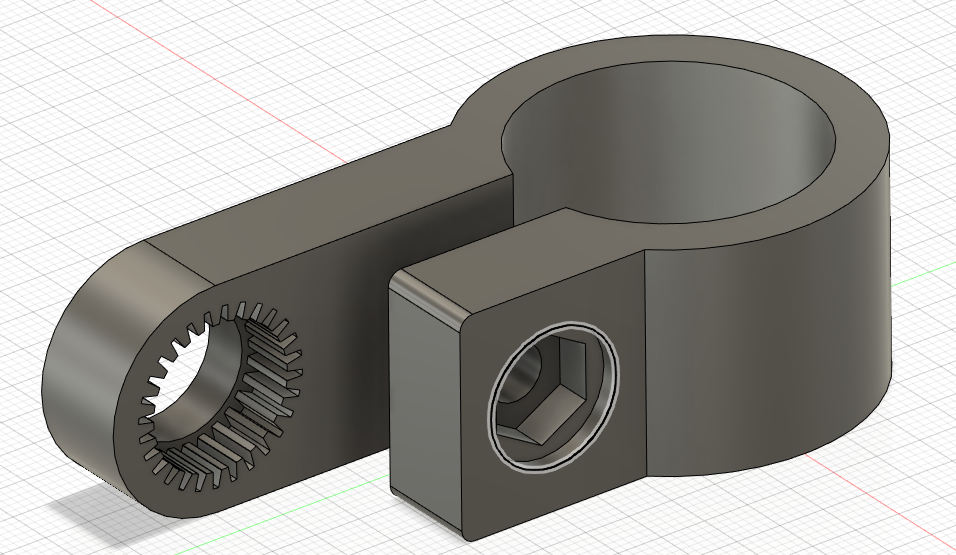The image size is (956, 555).
Task: Click the splined hole in the arm
Action: [223, 396]
